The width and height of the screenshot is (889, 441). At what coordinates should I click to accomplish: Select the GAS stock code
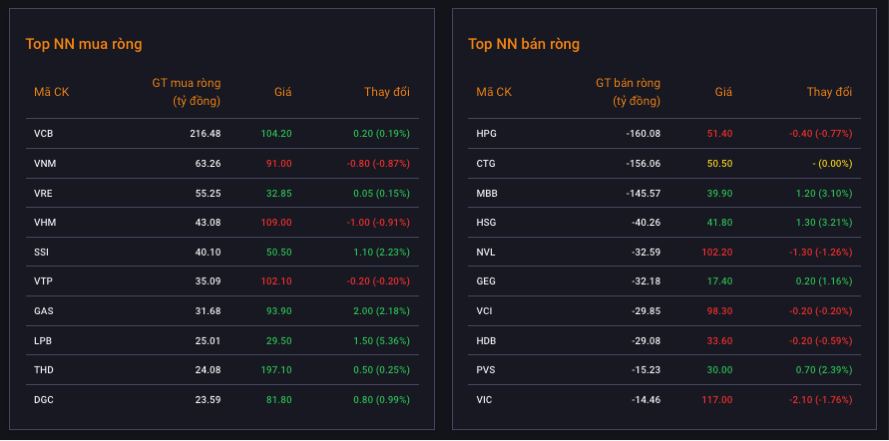tap(43, 311)
